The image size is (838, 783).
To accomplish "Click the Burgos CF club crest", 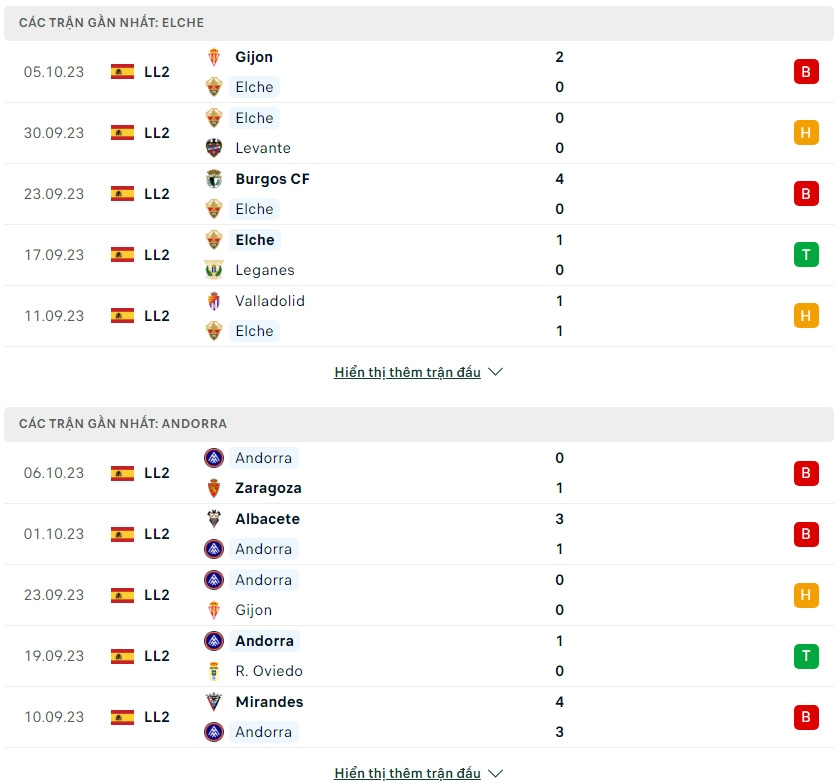I will [x=214, y=179].
